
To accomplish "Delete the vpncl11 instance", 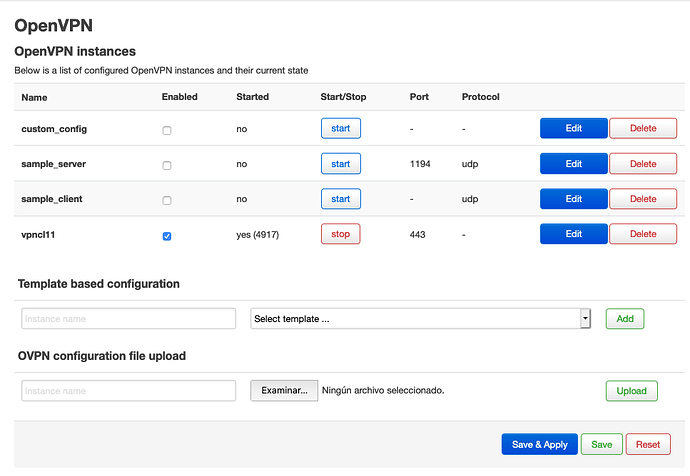I will (x=643, y=234).
